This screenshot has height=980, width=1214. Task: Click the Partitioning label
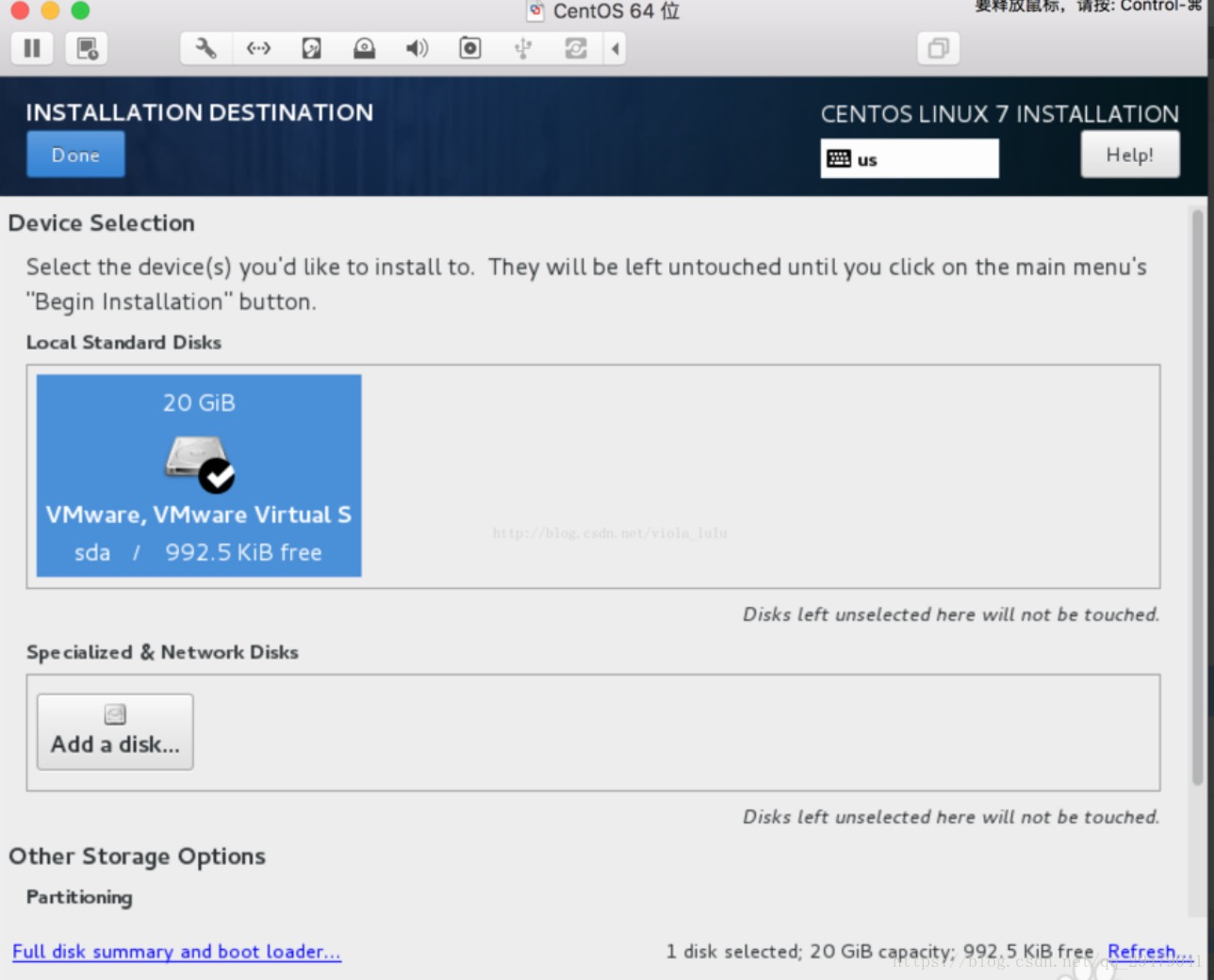click(x=79, y=897)
